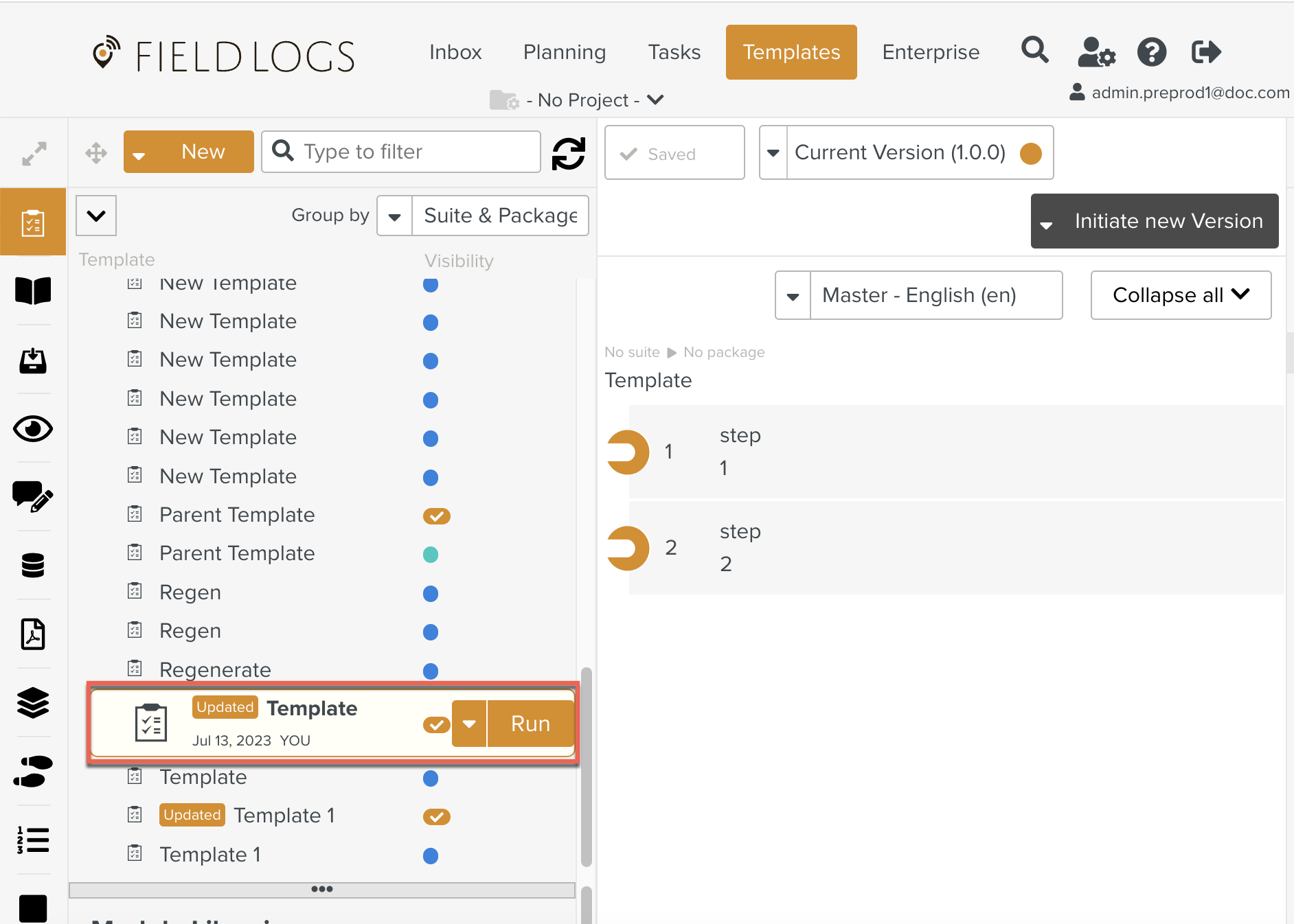Viewport: 1294px width, 924px height.
Task: Open the numbered list sidebar icon
Action: (33, 840)
